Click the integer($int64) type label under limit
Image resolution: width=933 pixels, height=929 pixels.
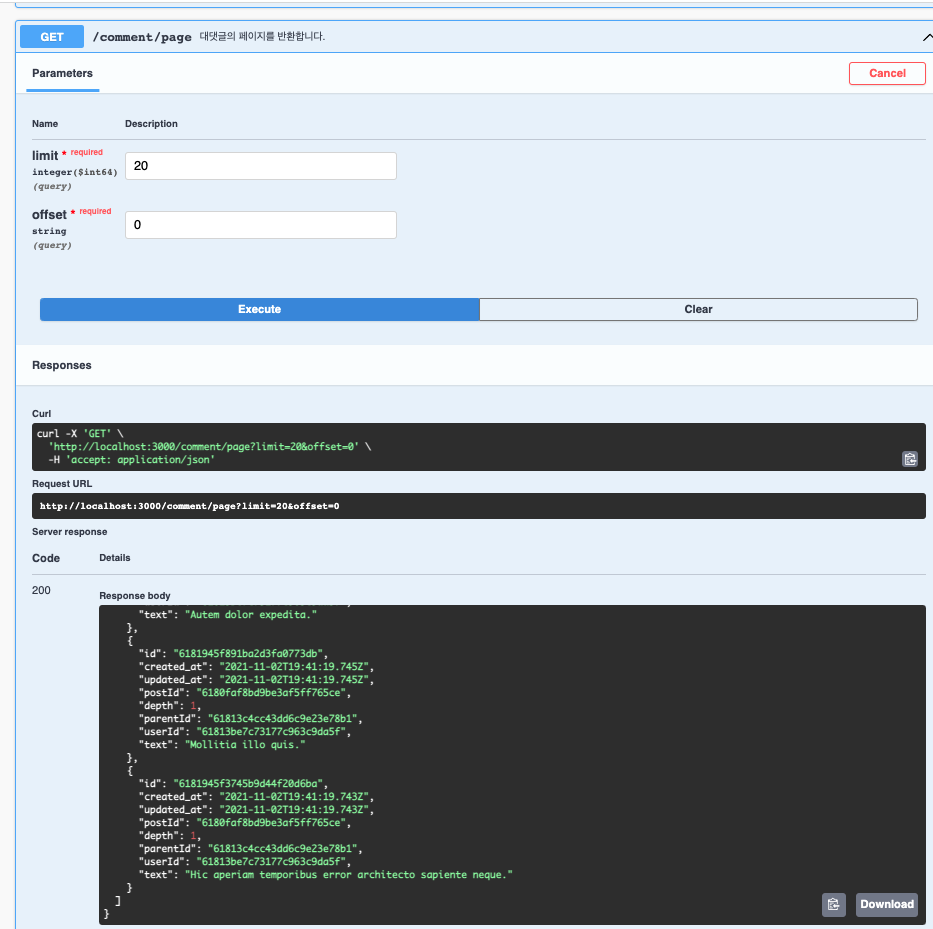point(74,171)
